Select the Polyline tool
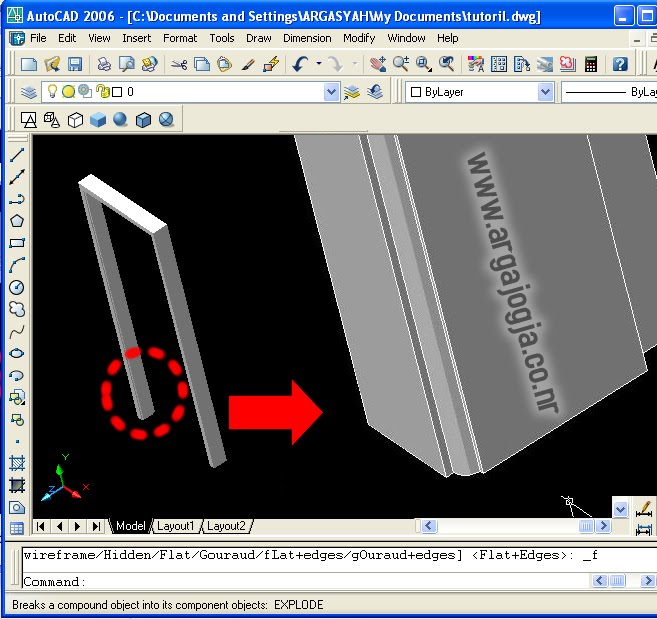The image size is (657, 619). [17, 199]
